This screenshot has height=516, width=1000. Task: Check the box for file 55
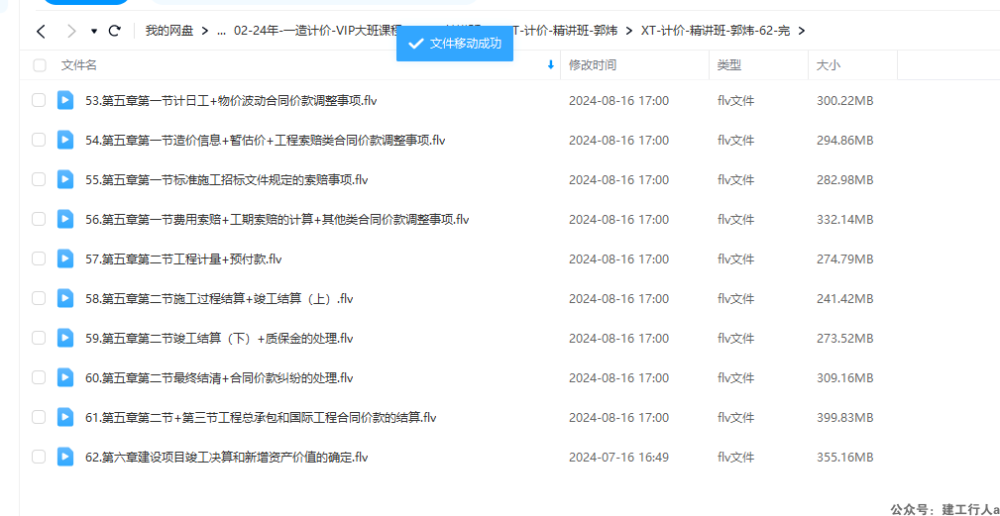(39, 179)
